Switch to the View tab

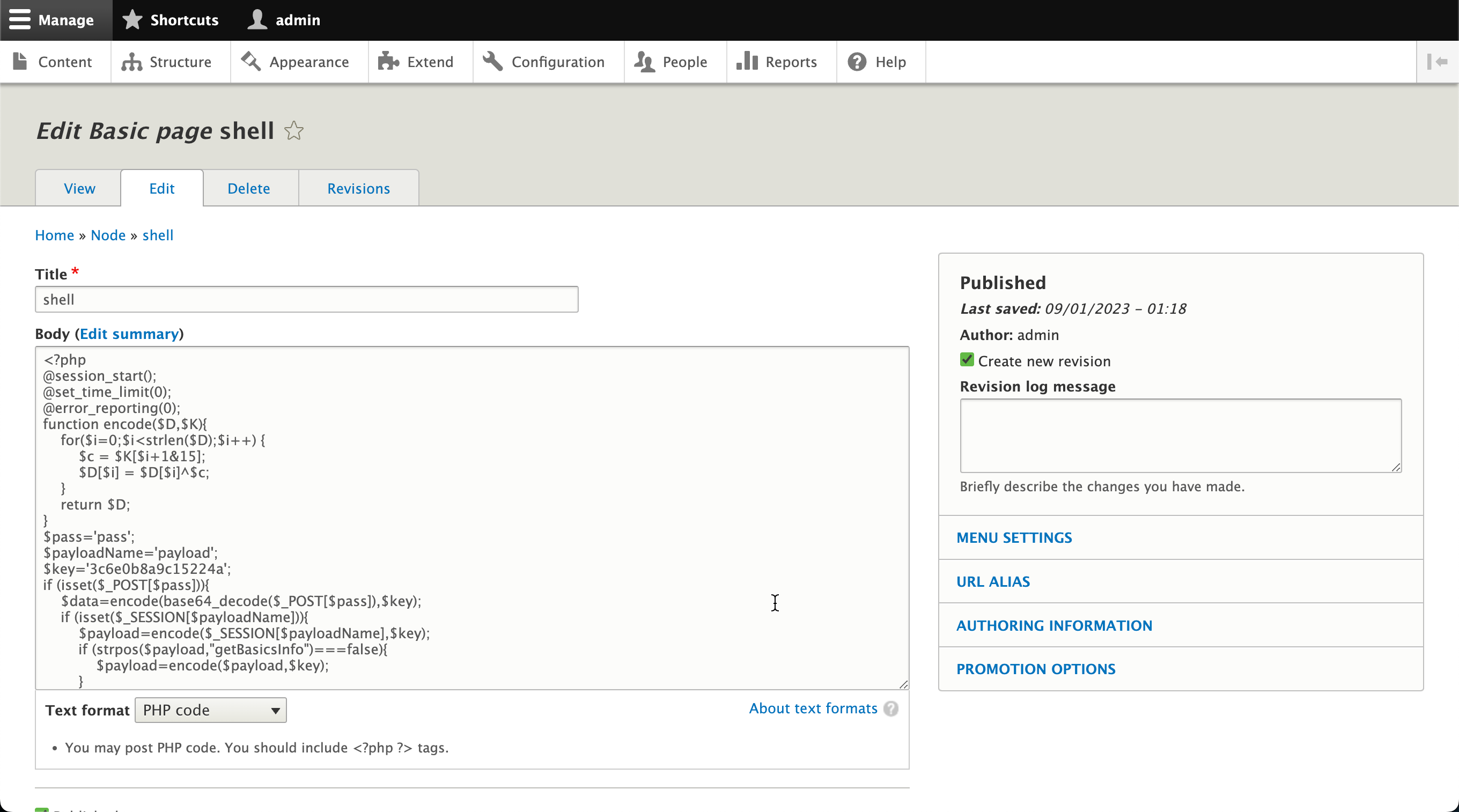click(x=79, y=188)
